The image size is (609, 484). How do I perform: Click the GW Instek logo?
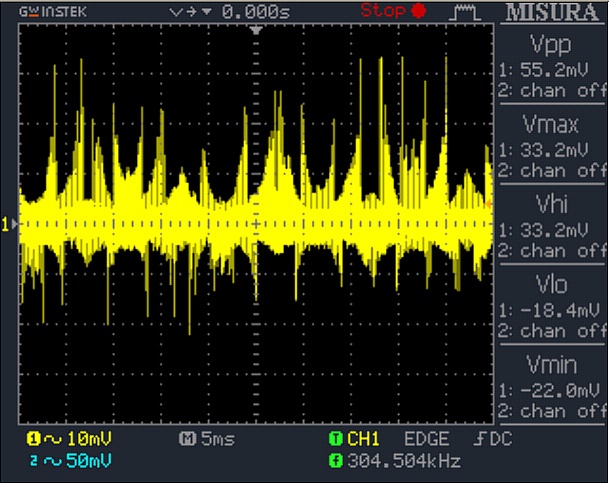tap(53, 12)
